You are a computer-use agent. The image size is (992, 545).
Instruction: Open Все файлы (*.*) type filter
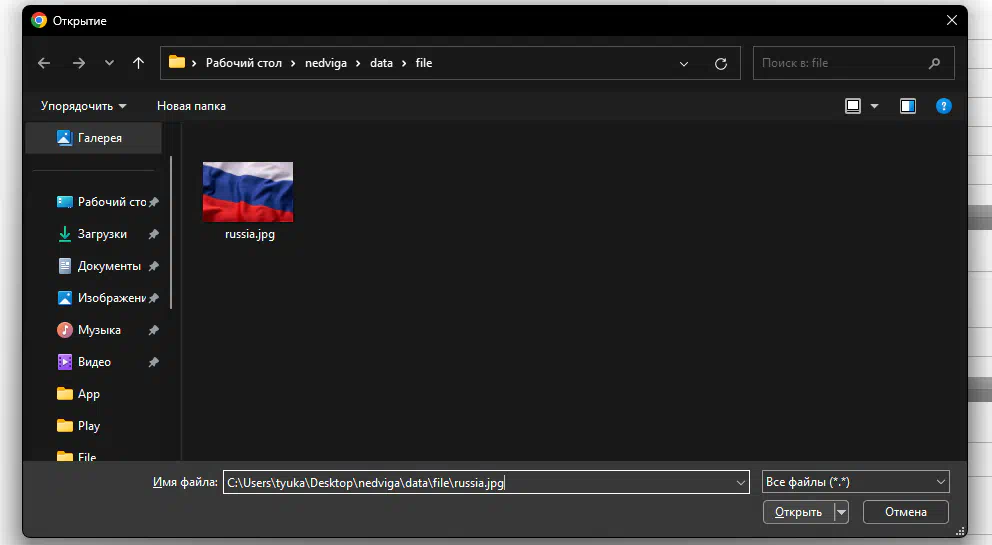855,482
